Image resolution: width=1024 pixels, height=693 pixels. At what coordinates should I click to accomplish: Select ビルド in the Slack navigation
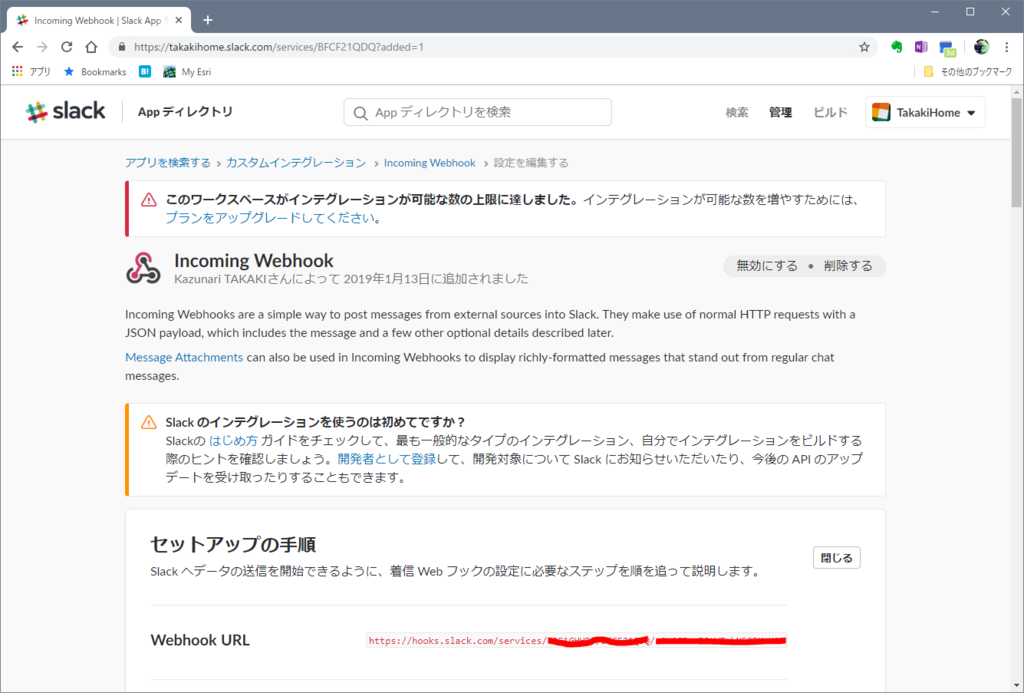(830, 112)
